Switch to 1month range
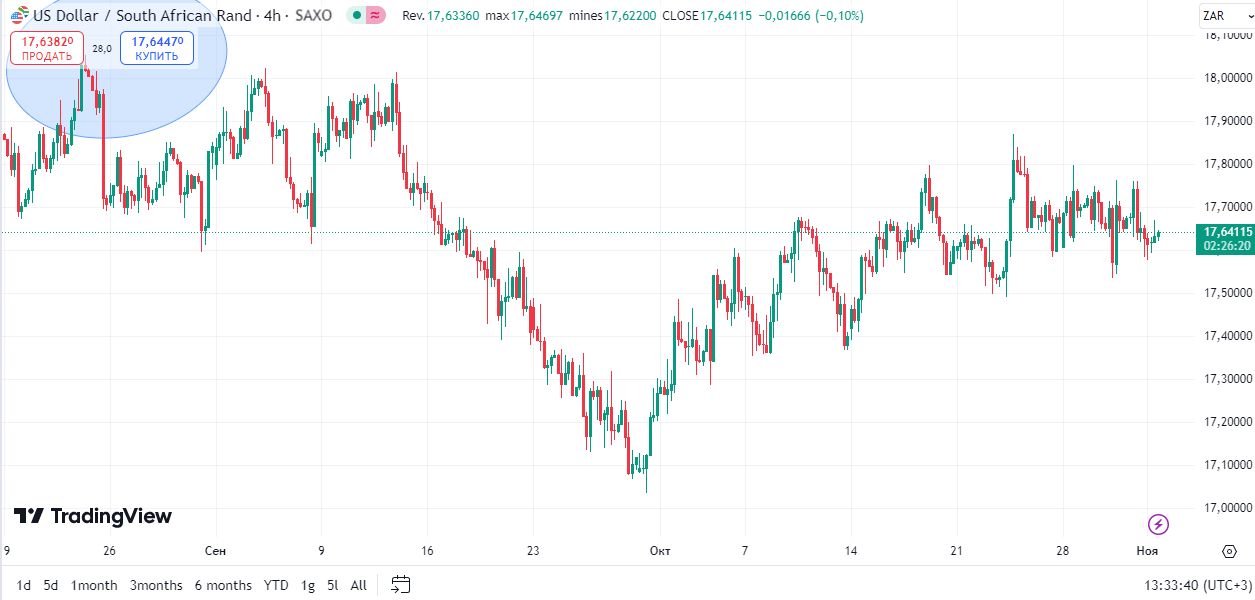The width and height of the screenshot is (1255, 600). [94, 585]
